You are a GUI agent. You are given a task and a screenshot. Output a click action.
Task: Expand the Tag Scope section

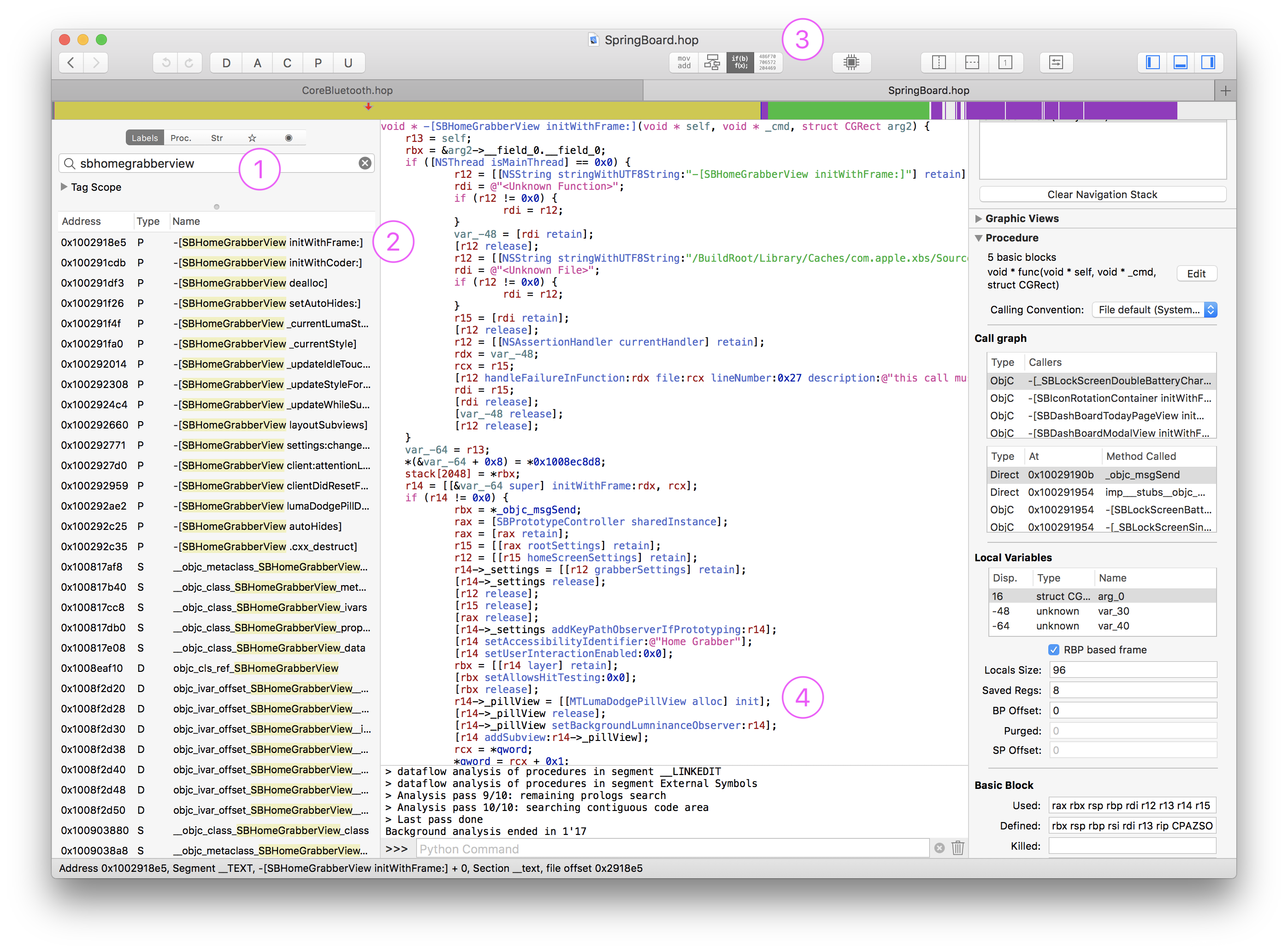pyautogui.click(x=64, y=187)
